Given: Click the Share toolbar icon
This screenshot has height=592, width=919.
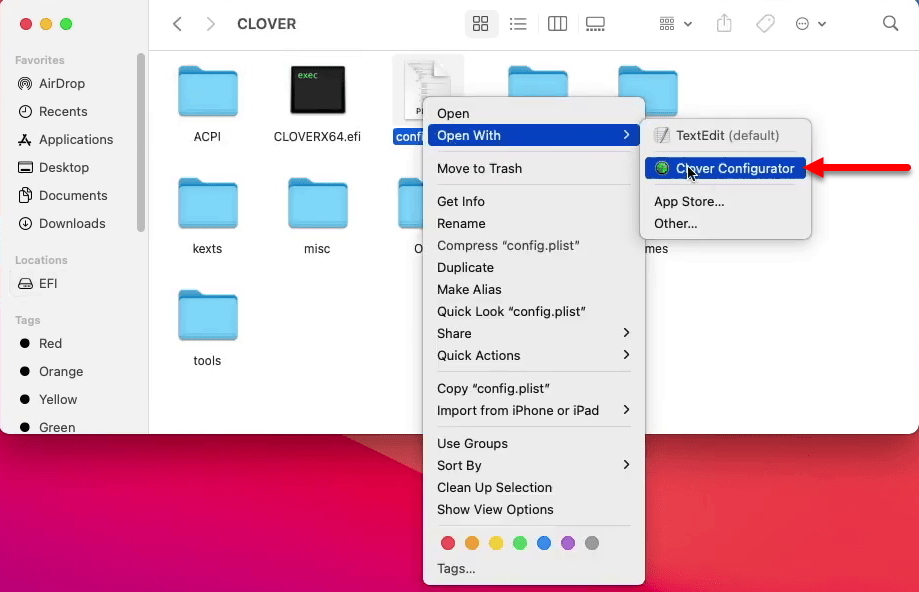Looking at the screenshot, I should (724, 24).
